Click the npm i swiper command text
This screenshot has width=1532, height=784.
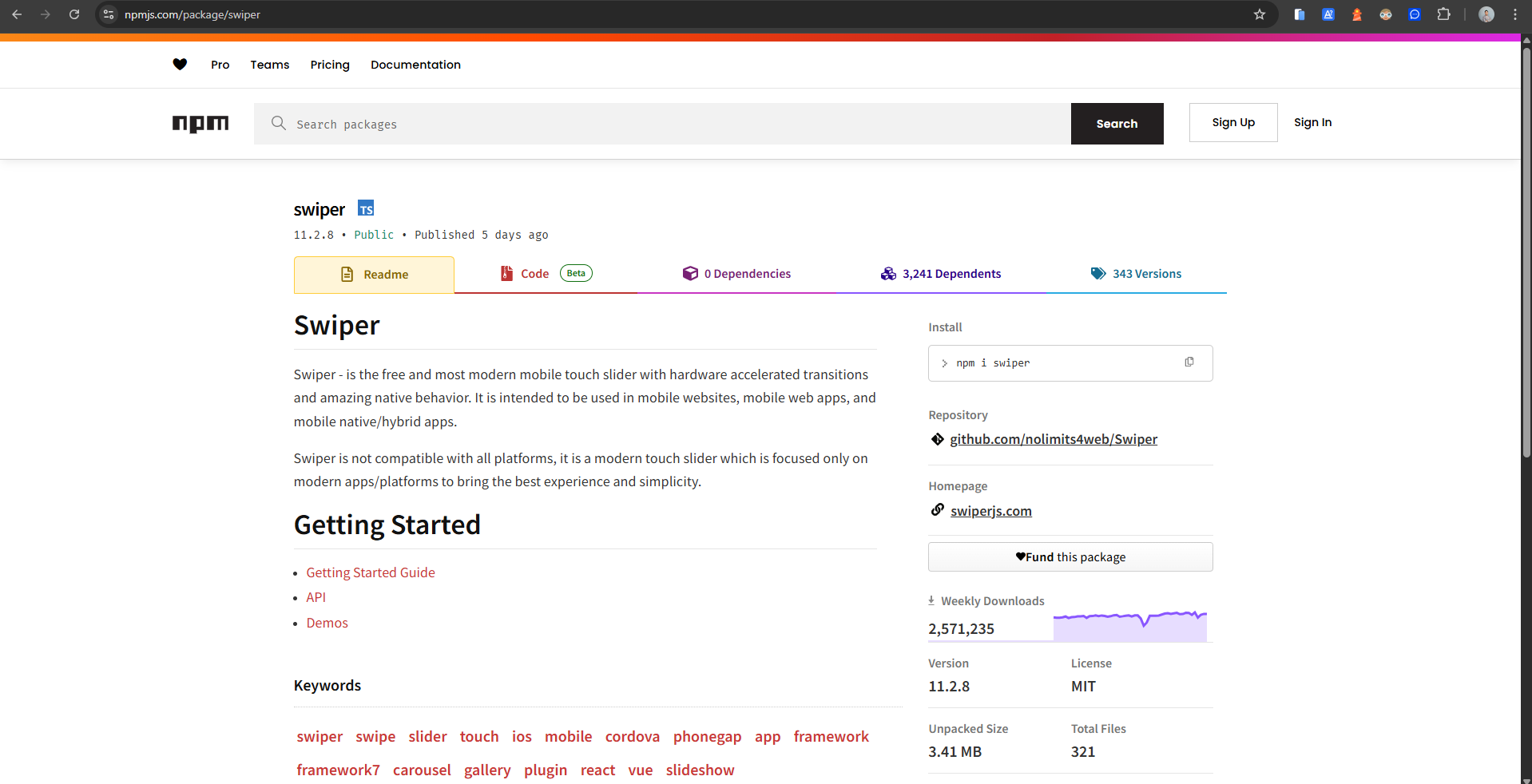(x=993, y=362)
